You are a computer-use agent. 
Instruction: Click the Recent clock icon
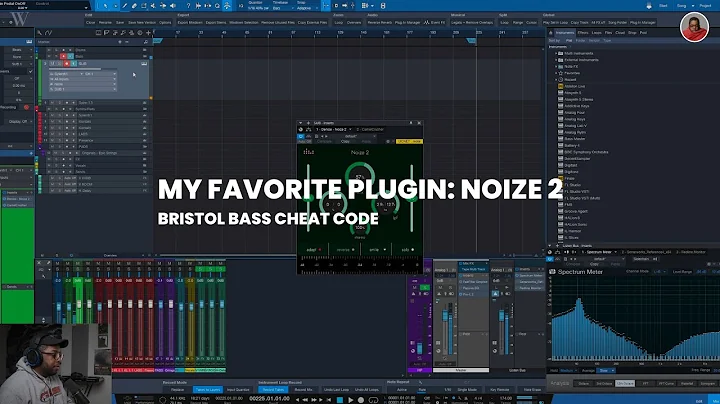click(560, 79)
